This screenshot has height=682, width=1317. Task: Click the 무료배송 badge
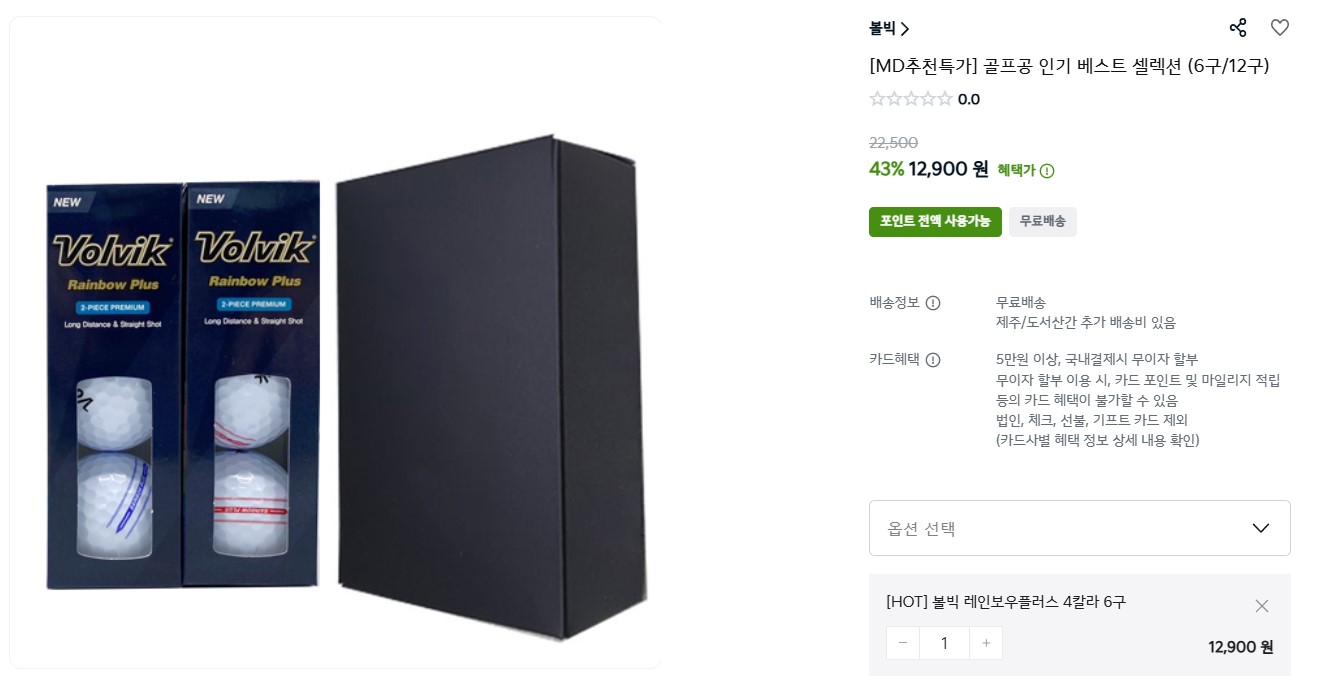tap(1043, 222)
